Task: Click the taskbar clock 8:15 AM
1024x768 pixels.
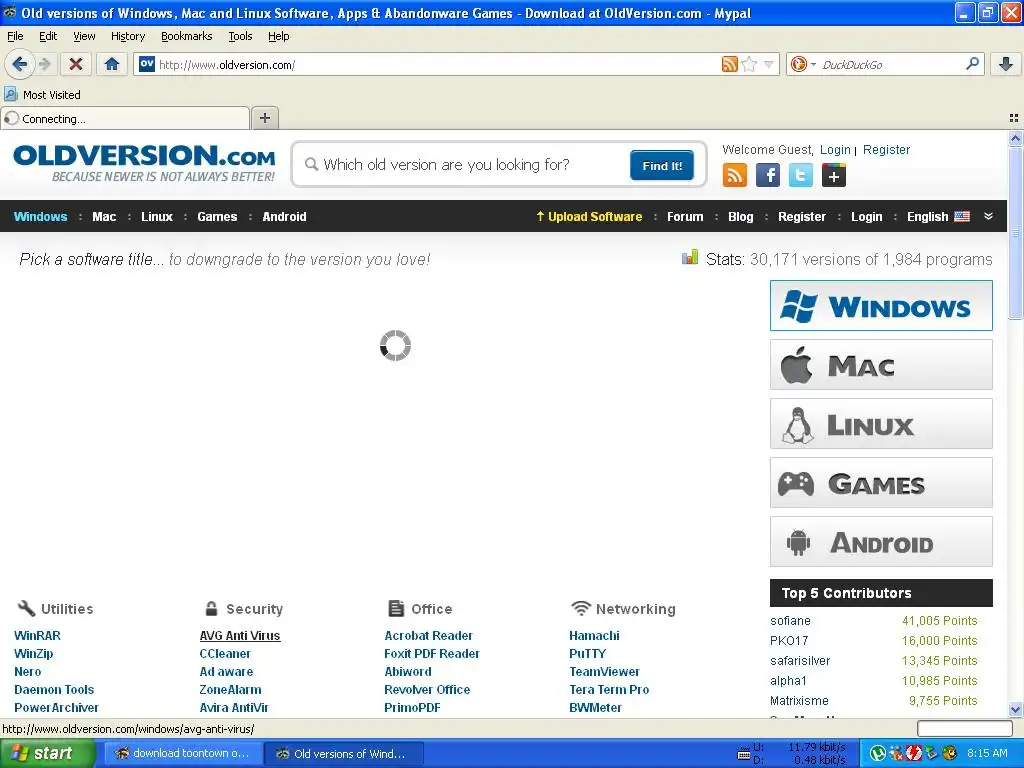Action: (x=987, y=753)
